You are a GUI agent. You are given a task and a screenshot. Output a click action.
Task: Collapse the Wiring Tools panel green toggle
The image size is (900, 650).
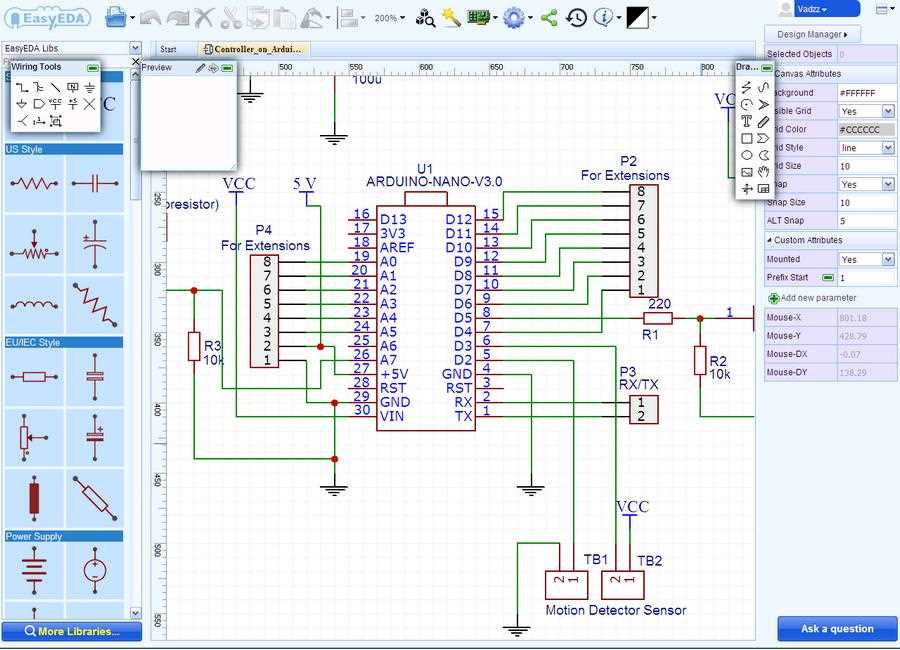tap(92, 68)
